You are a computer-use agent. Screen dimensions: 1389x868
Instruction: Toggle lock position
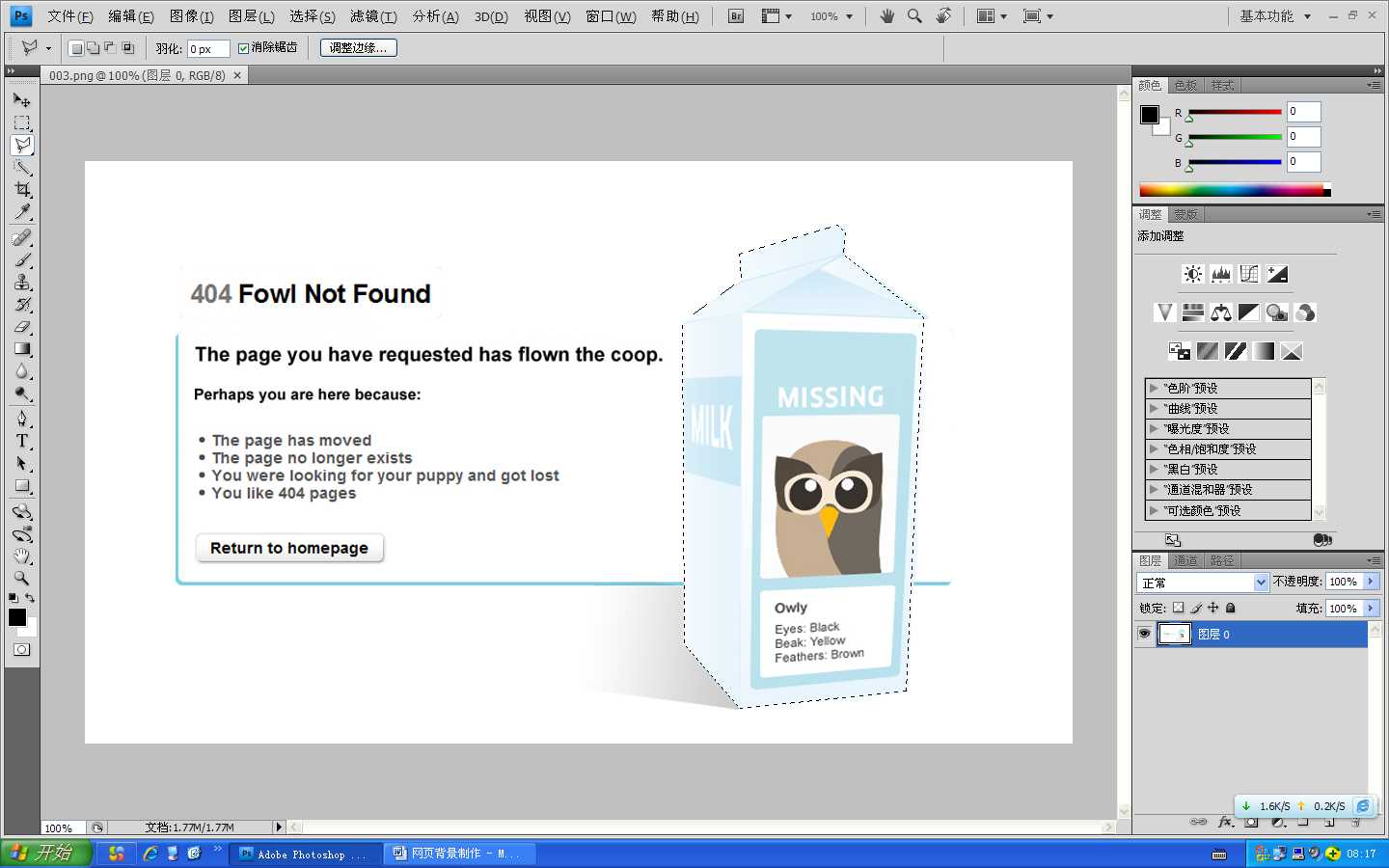[1213, 608]
